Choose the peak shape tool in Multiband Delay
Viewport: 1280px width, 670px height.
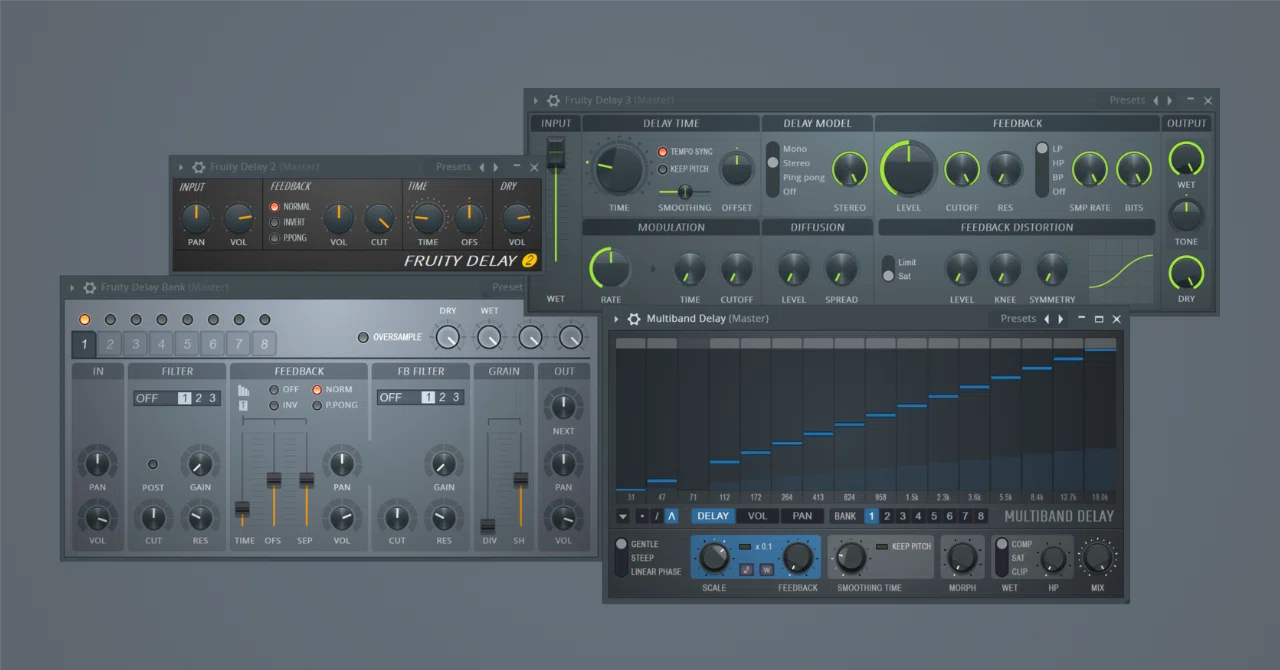tap(672, 516)
